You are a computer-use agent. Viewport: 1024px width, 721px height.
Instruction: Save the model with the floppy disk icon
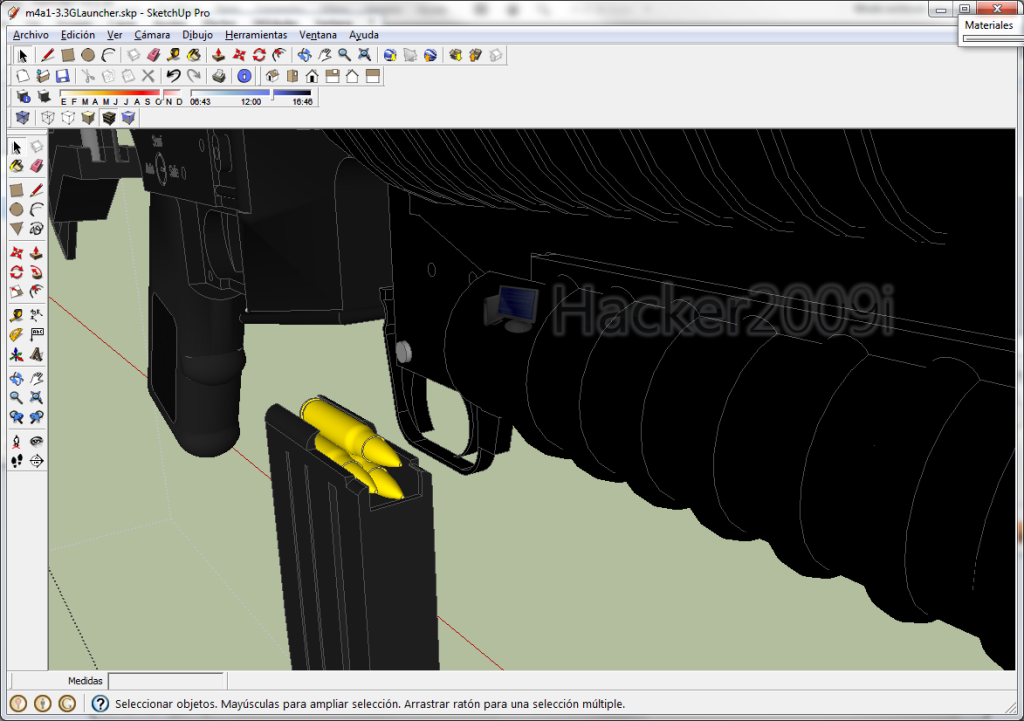click(x=62, y=76)
